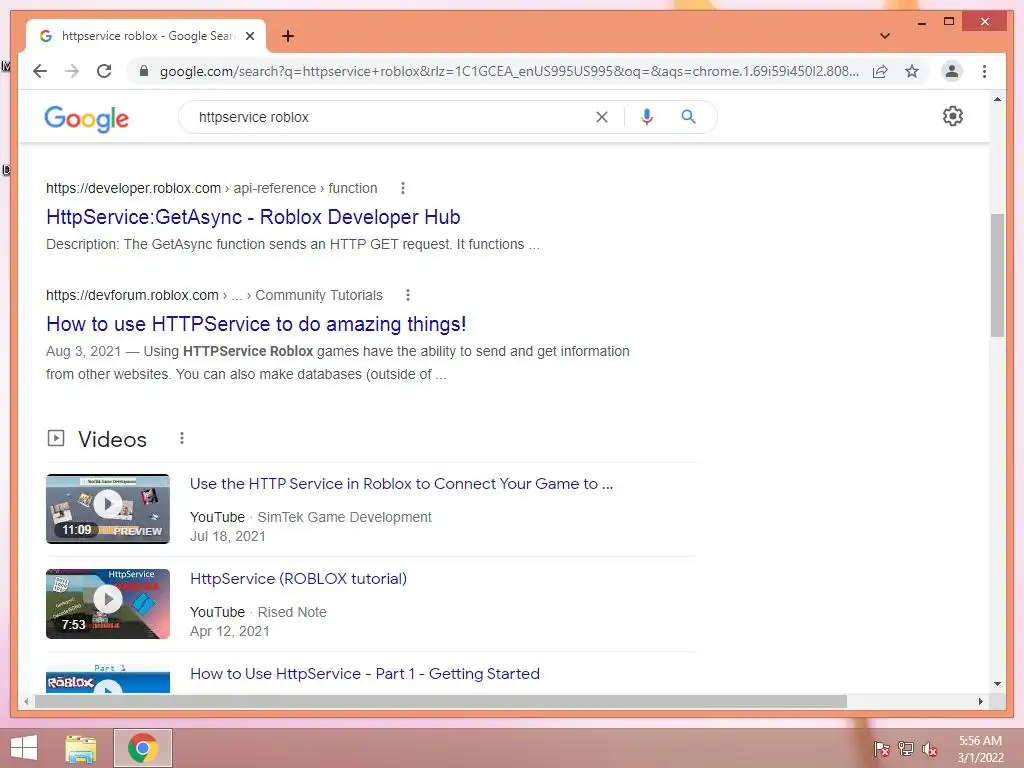This screenshot has height=768, width=1024.
Task: Open File Explorer from taskbar
Action: tap(81, 748)
